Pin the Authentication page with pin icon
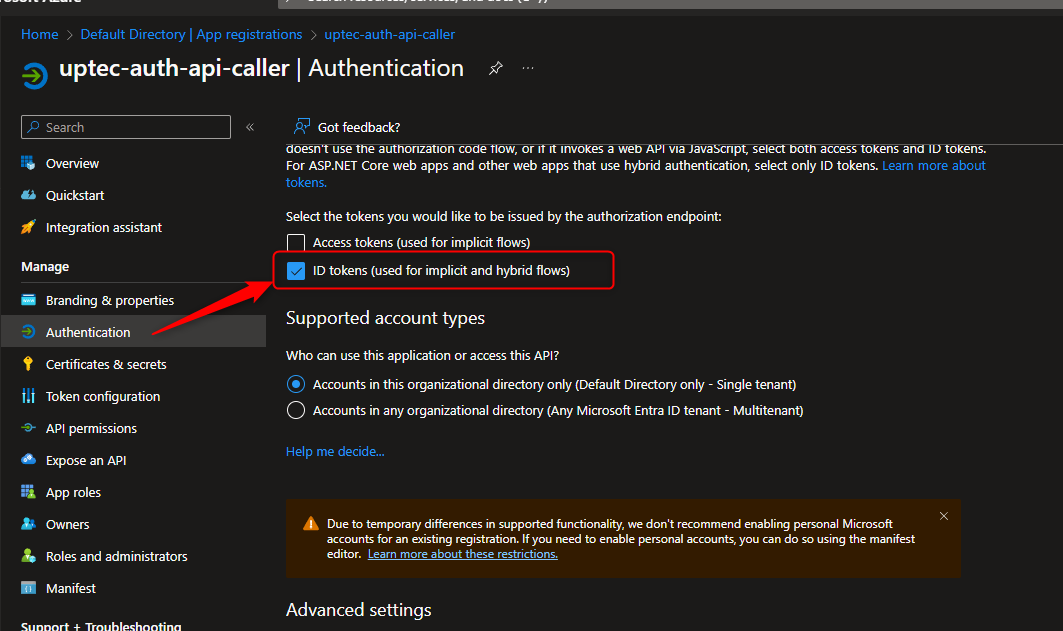1063x631 pixels. 495,69
